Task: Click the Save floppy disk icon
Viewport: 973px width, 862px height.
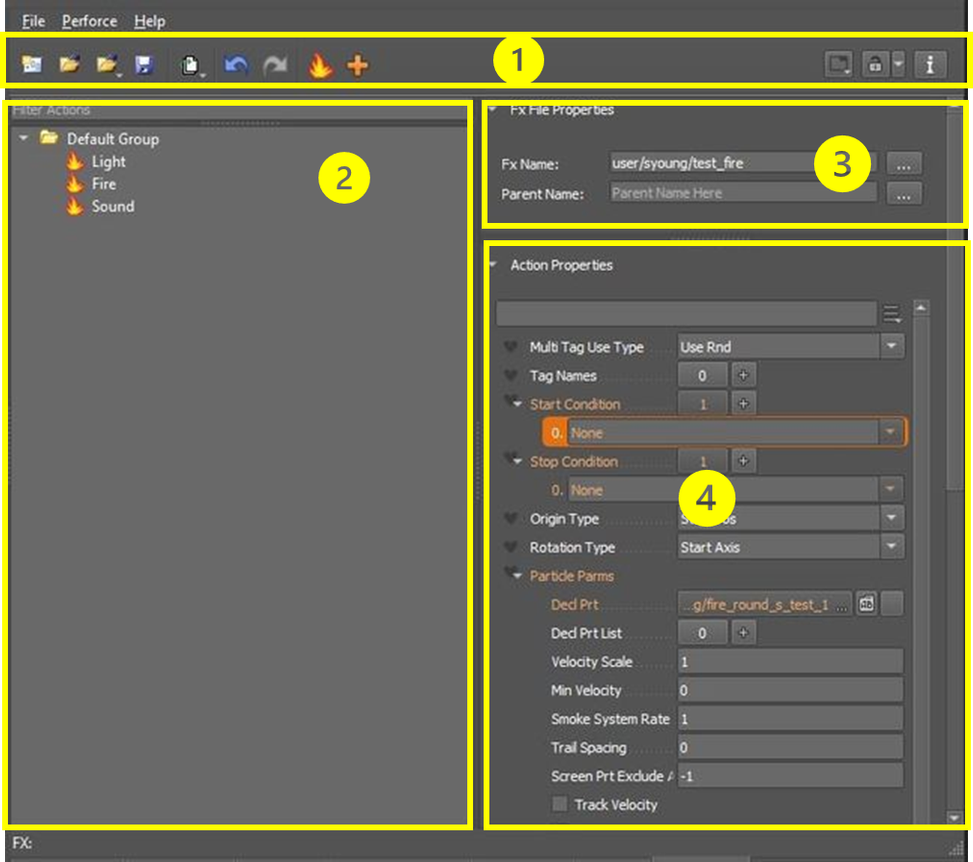Action: (x=144, y=65)
